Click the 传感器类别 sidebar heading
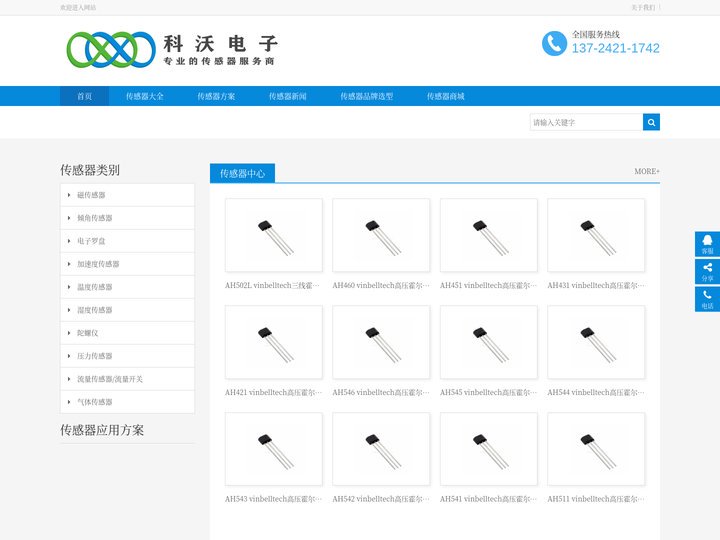Screen dimensions: 720x540 coord(90,170)
